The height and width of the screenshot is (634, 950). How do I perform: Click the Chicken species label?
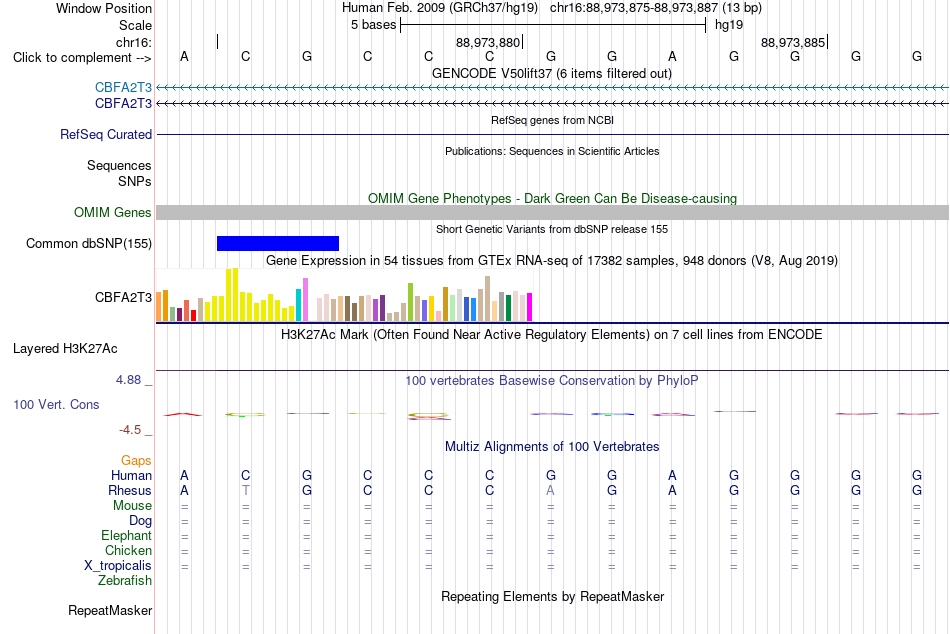click(x=128, y=550)
